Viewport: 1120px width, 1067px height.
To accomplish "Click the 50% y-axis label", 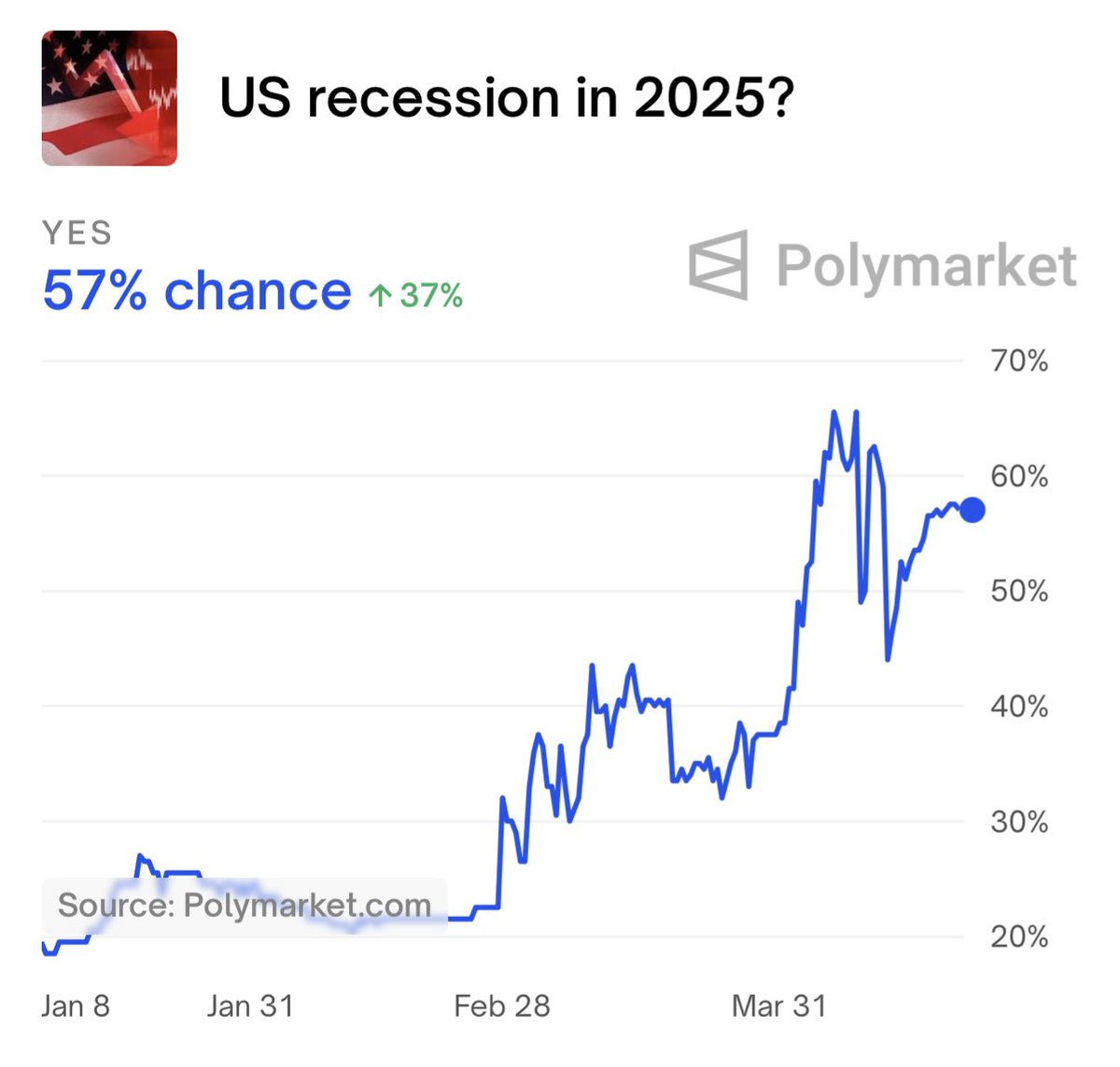I will (x=1019, y=591).
